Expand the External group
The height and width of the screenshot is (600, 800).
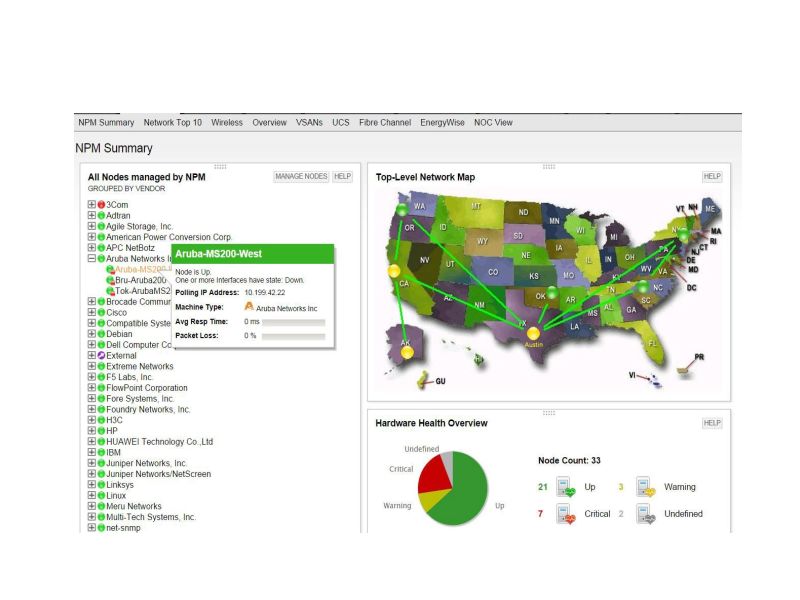[91, 355]
